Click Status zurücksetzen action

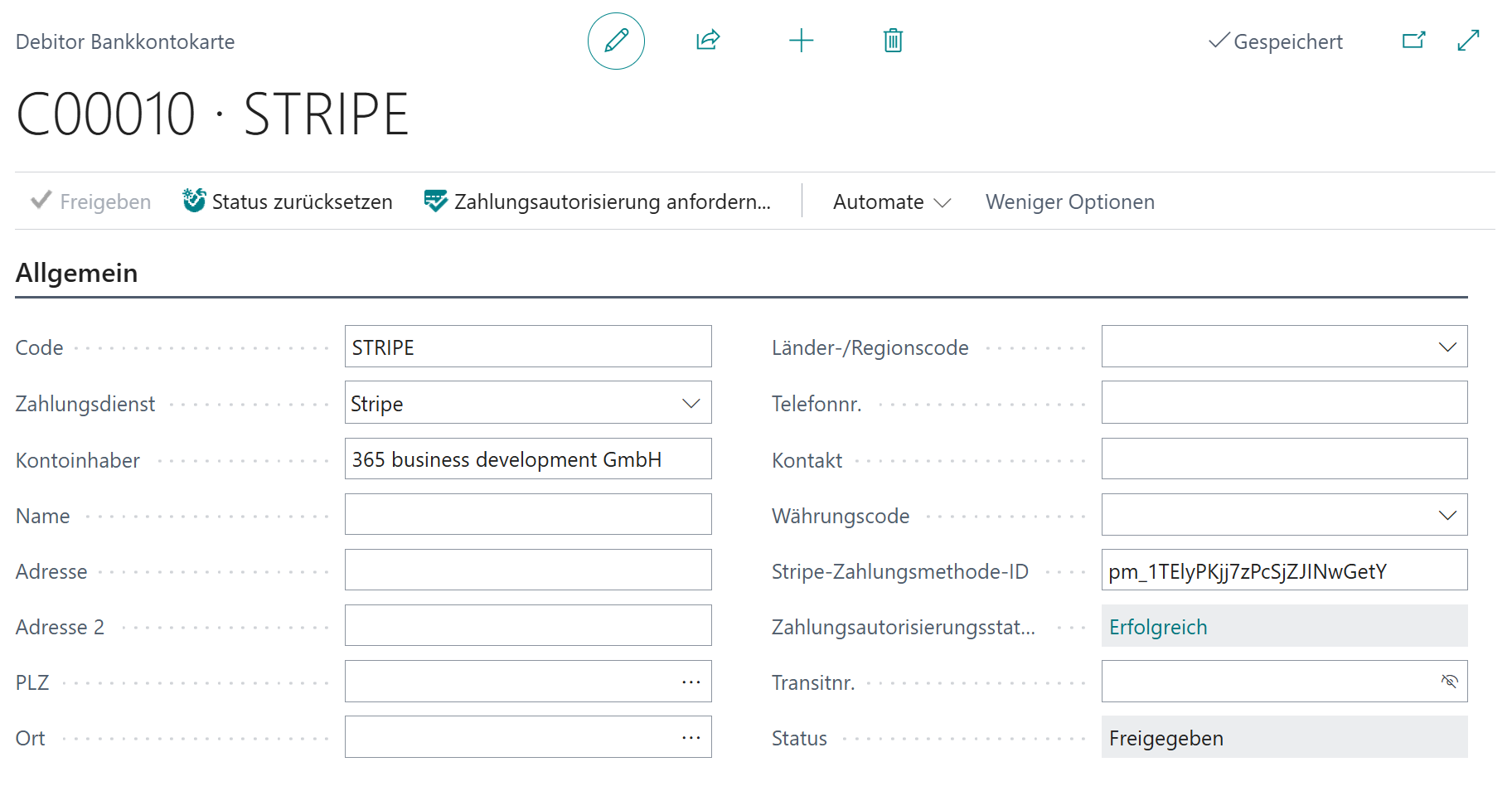[x=288, y=201]
